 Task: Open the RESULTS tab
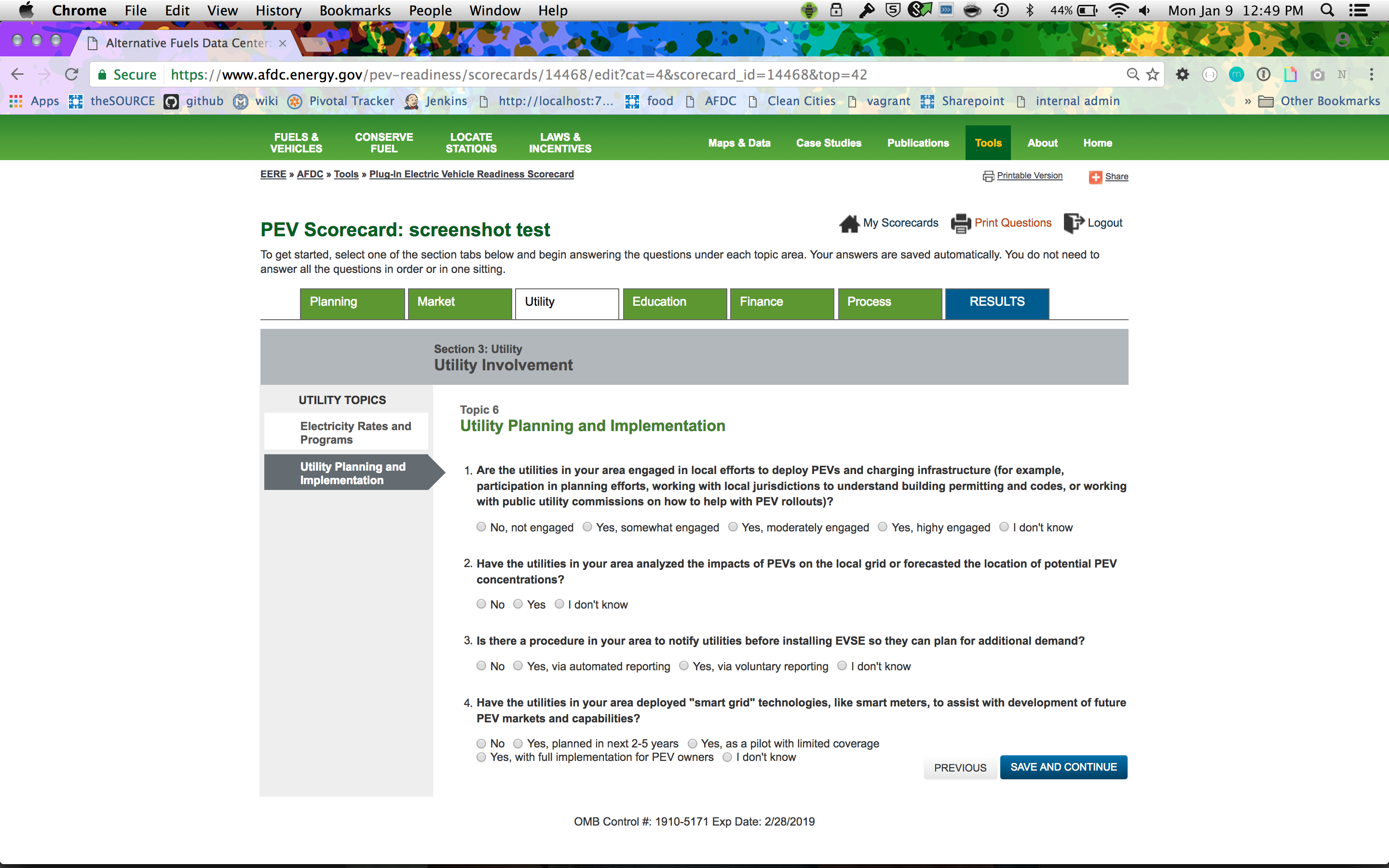pos(996,302)
